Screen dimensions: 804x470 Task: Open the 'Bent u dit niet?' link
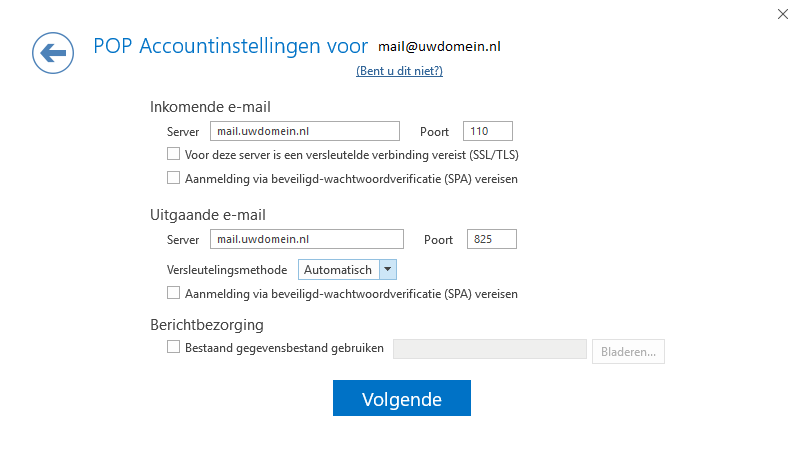coord(399,71)
